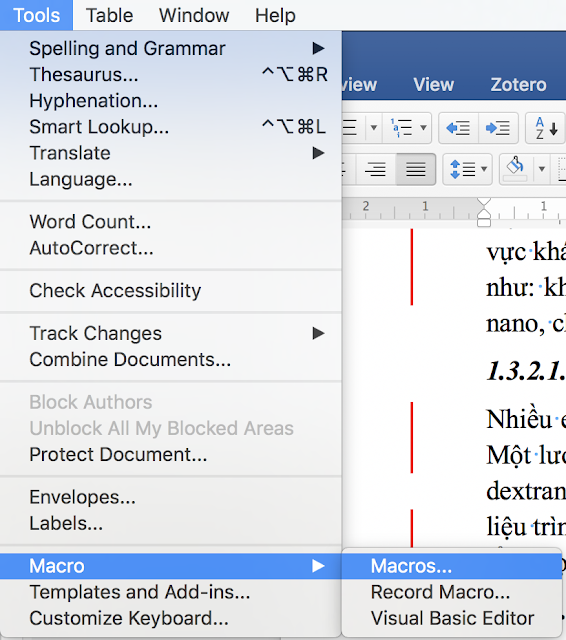
Task: Open the multilevel list dropdown arrow
Action: coord(423,128)
